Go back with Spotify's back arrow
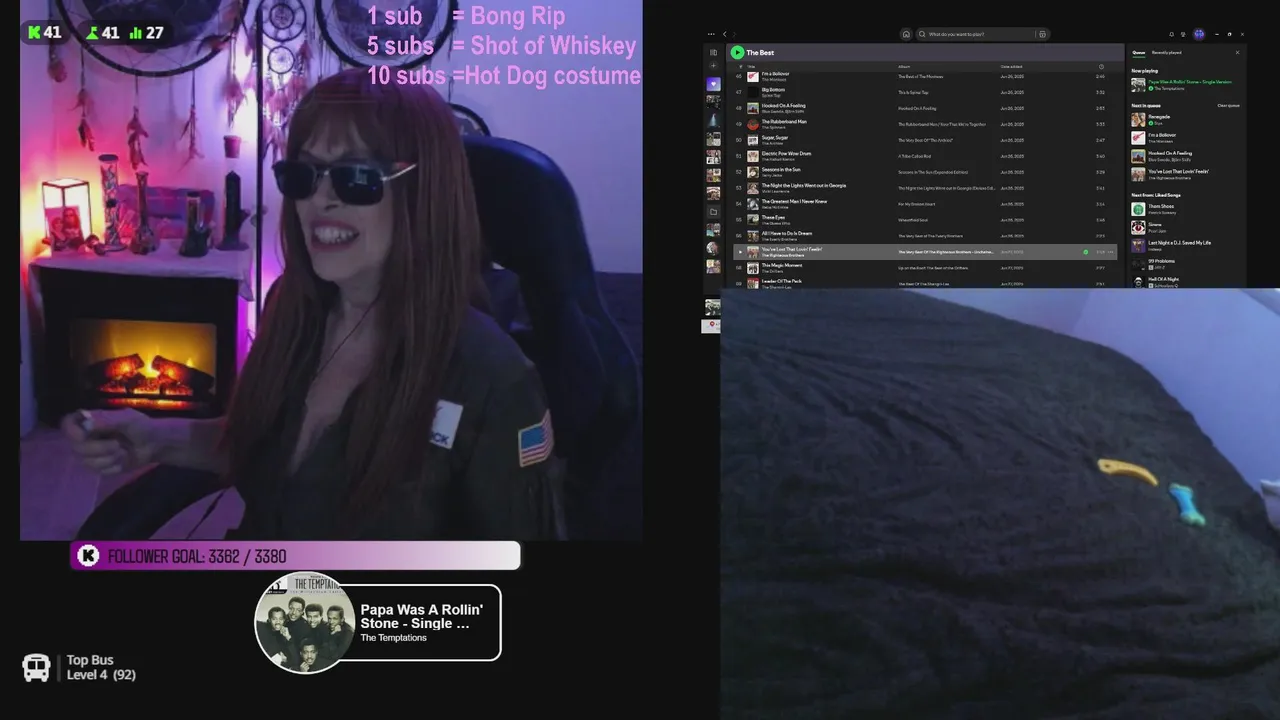The width and height of the screenshot is (1280, 720). click(724, 34)
